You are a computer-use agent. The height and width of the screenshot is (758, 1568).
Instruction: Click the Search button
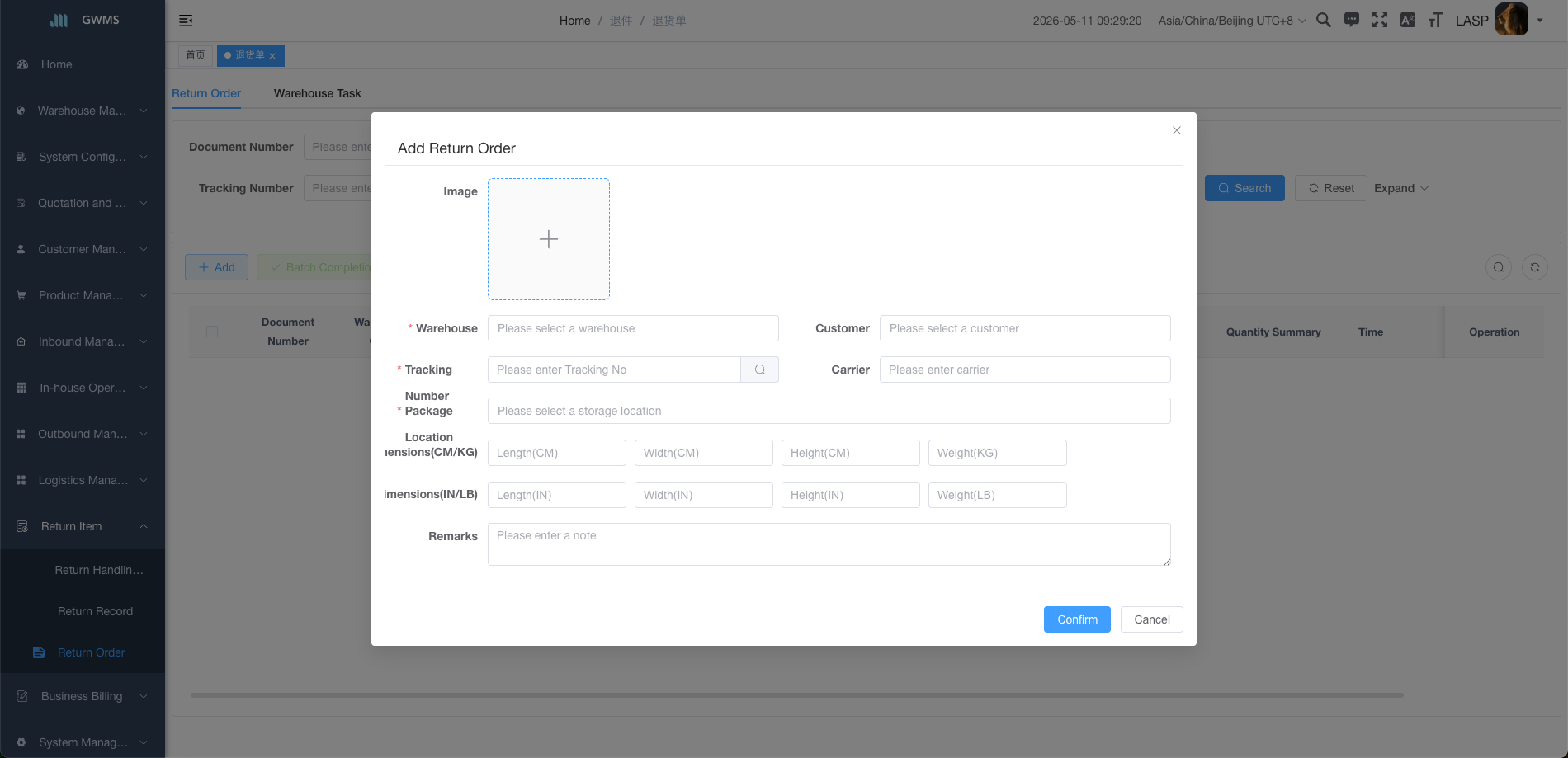[1244, 188]
